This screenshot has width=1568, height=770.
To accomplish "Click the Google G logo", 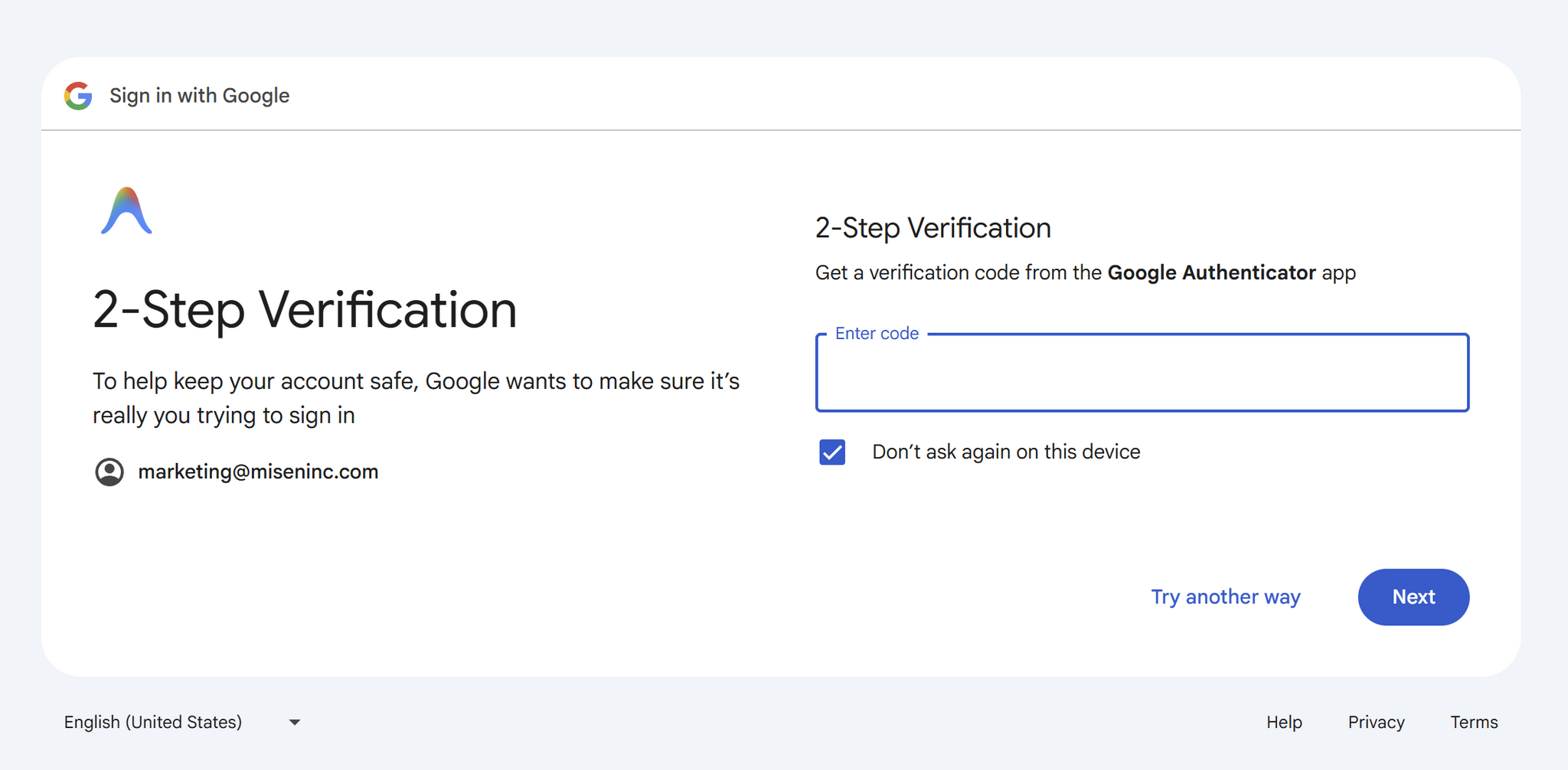I will (x=78, y=96).
